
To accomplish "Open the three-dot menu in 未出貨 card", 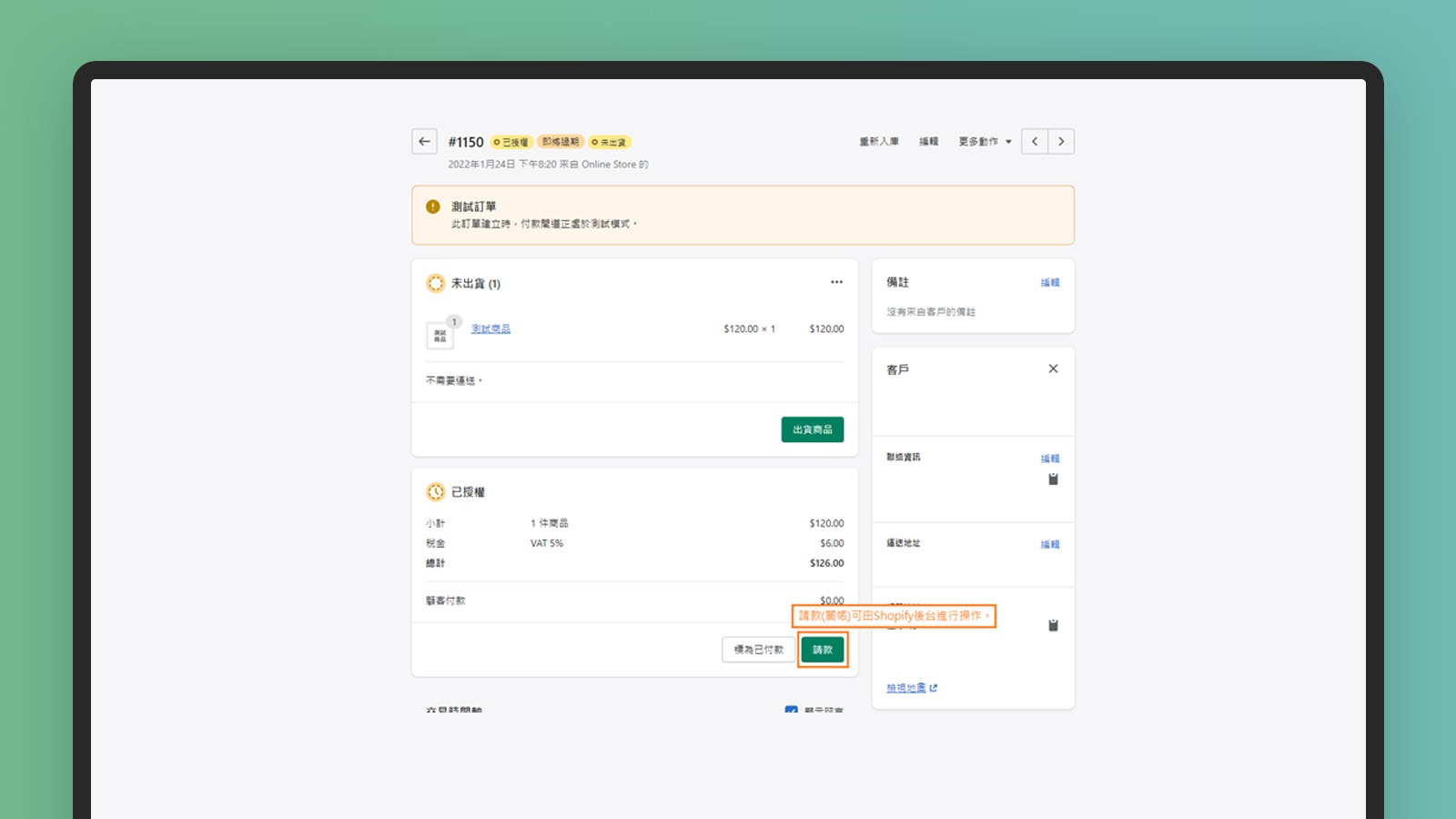I will pos(836,282).
